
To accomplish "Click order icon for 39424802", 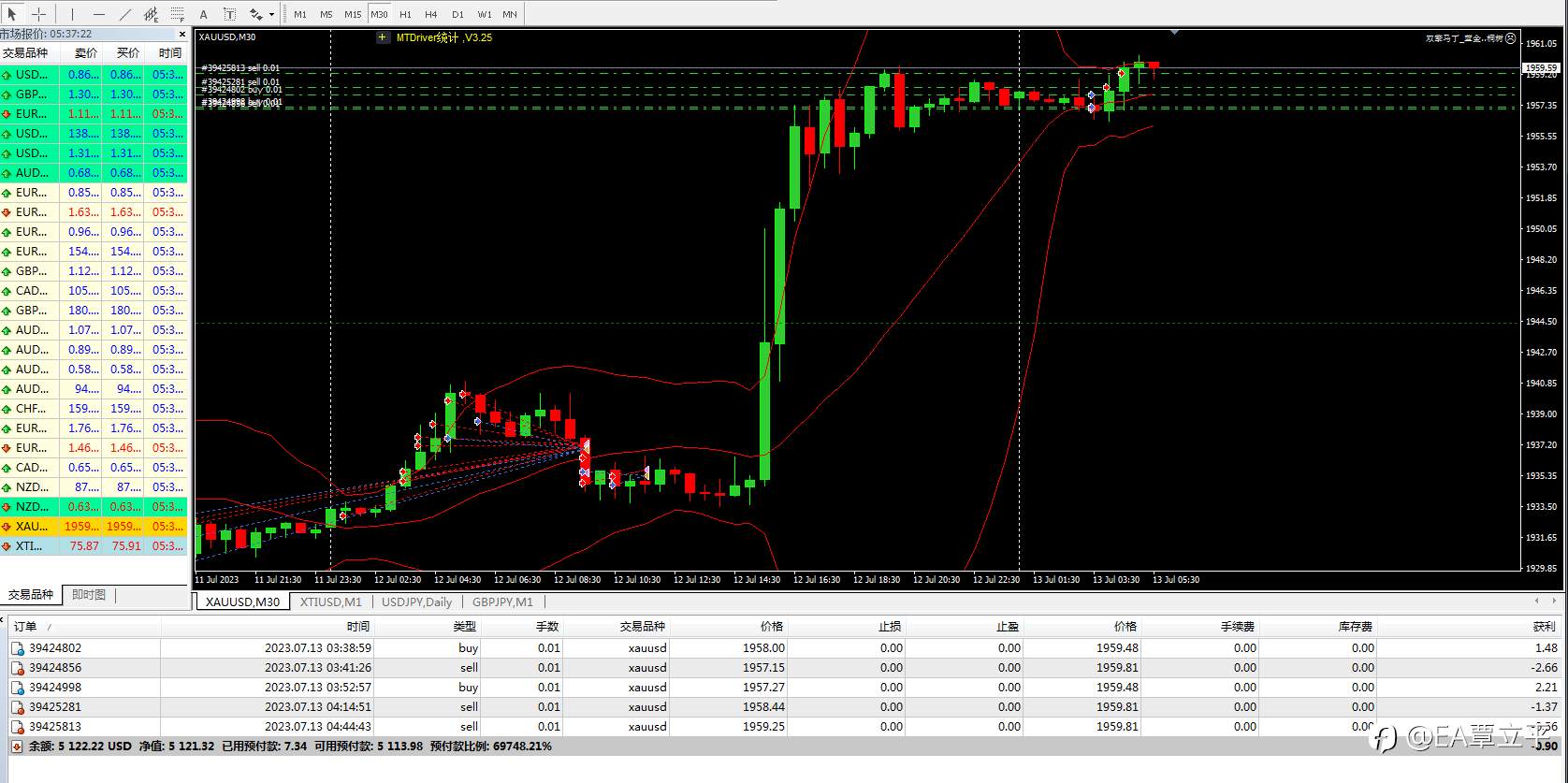I will pyautogui.click(x=18, y=647).
